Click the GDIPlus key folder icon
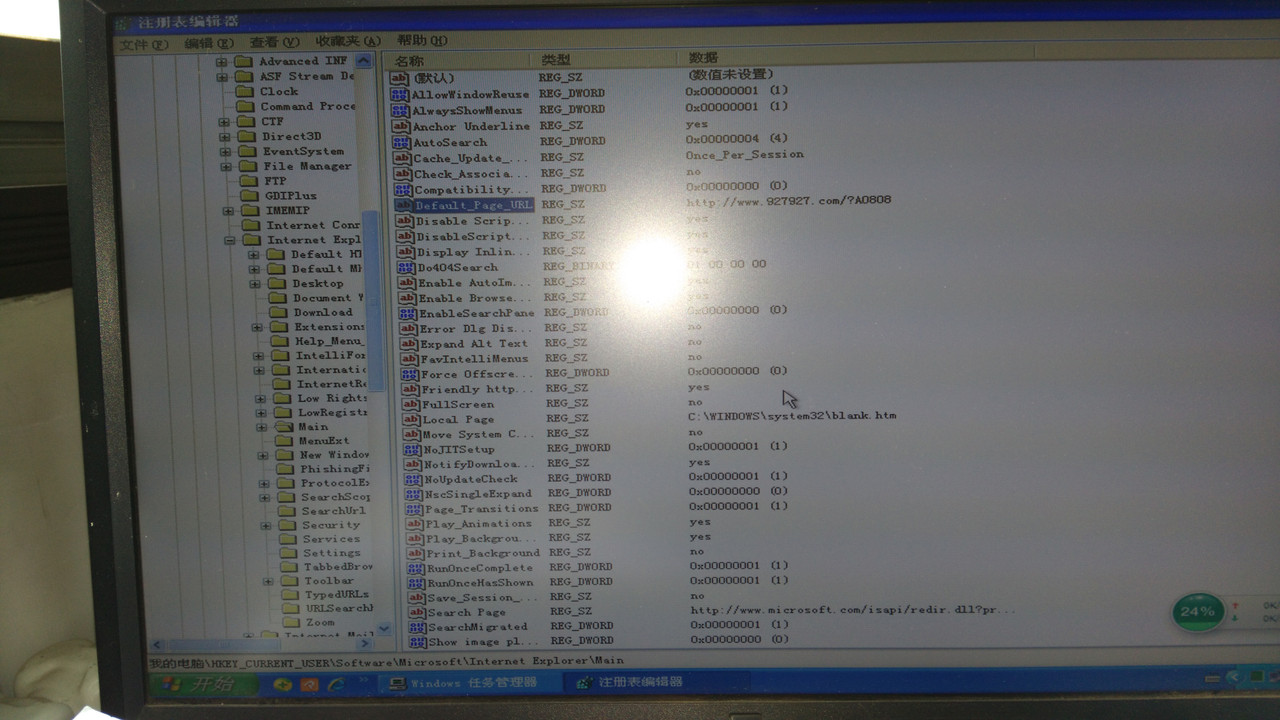 pos(249,196)
